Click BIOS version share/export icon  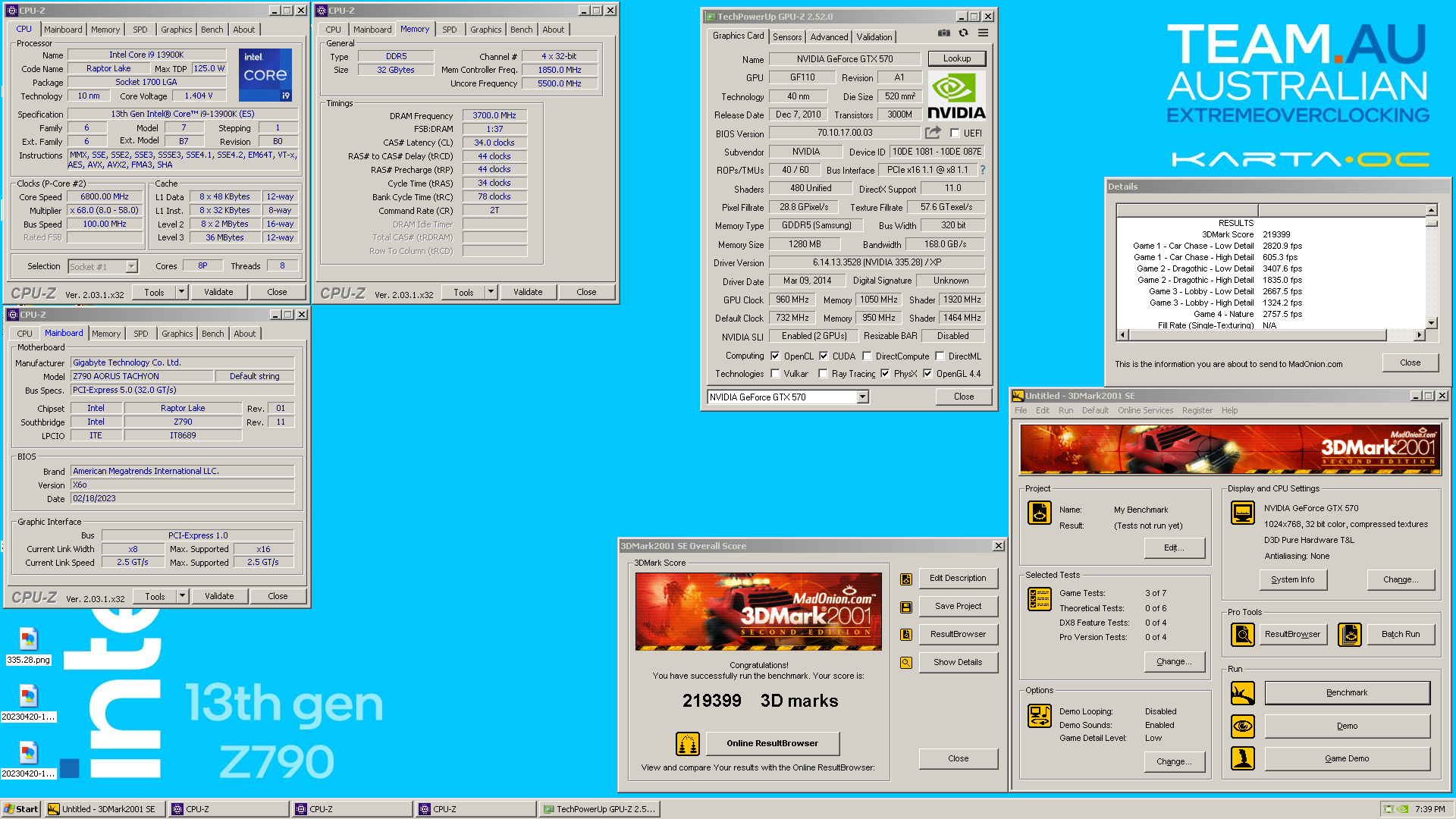pos(933,133)
